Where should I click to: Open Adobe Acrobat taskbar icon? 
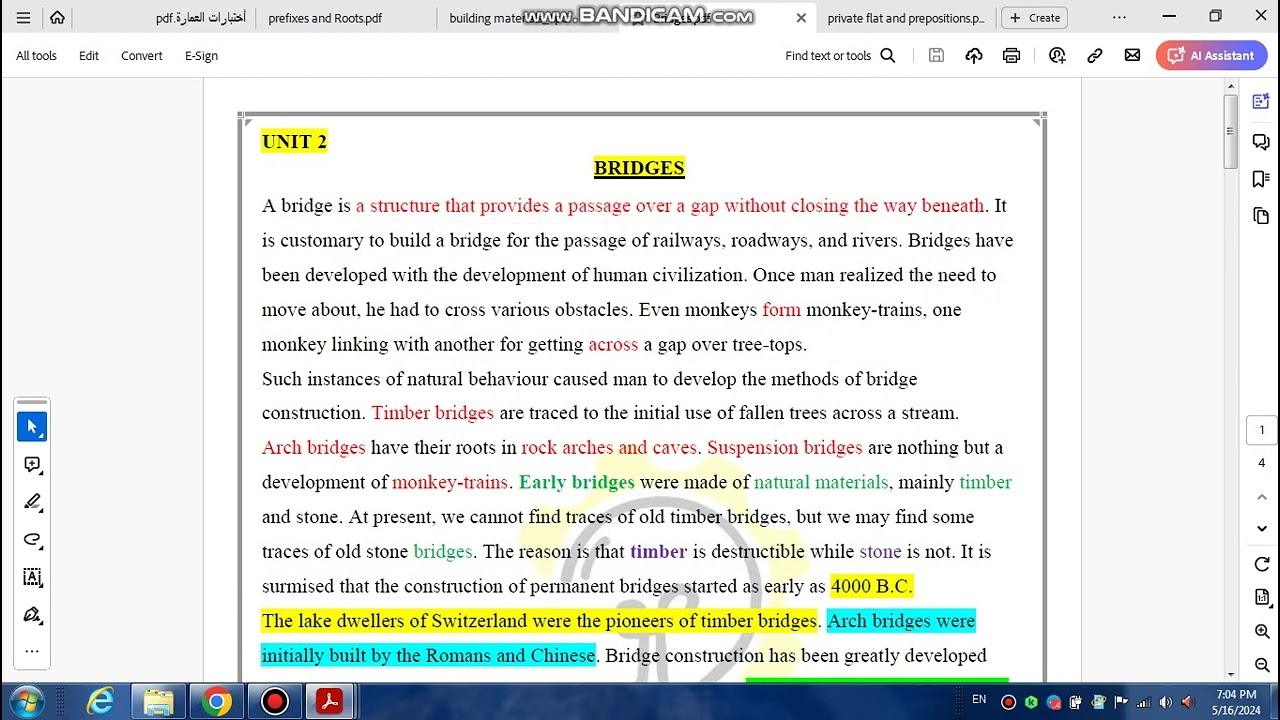point(330,702)
